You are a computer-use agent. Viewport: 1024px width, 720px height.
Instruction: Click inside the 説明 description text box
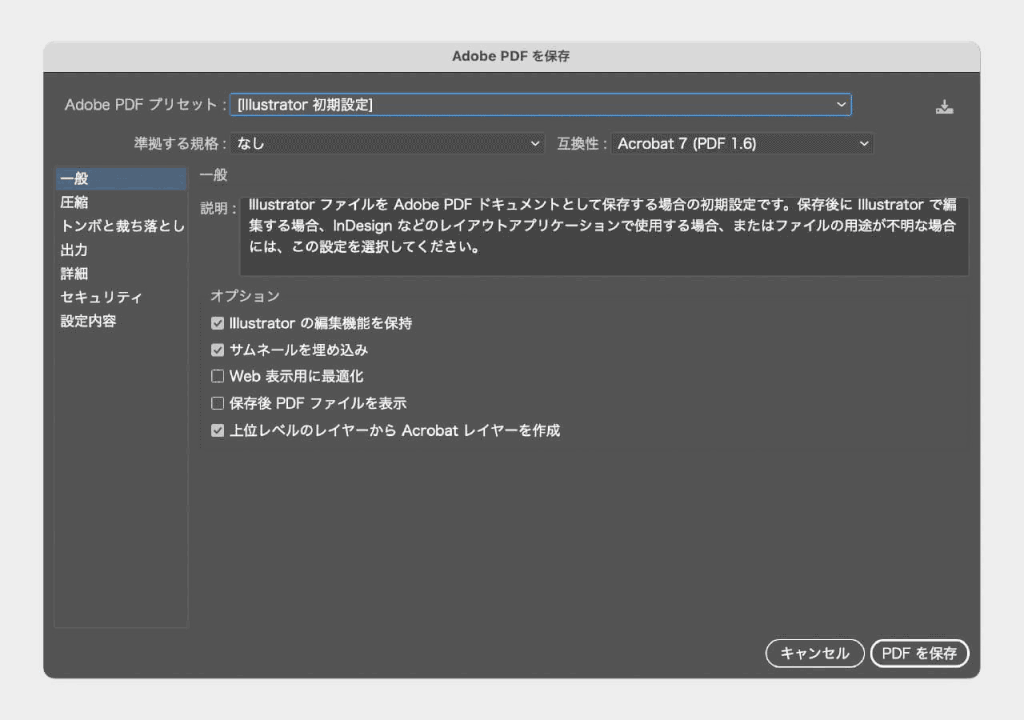click(x=604, y=236)
